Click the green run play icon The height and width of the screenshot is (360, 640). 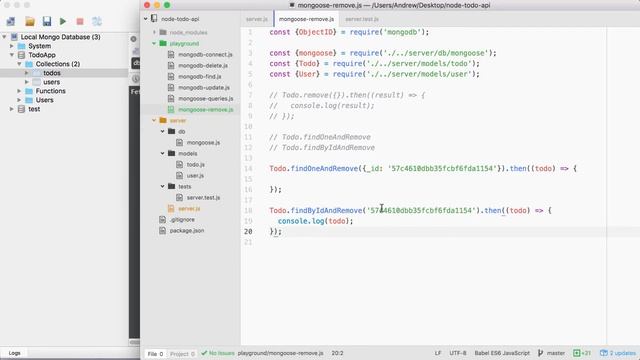[x=63, y=21]
